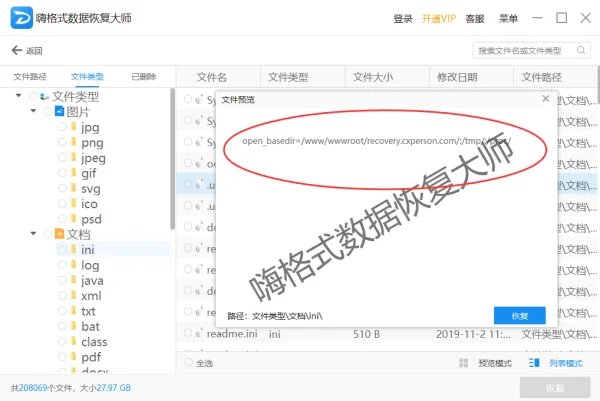Click the file search input field
This screenshot has height=401, width=600.
coord(532,50)
